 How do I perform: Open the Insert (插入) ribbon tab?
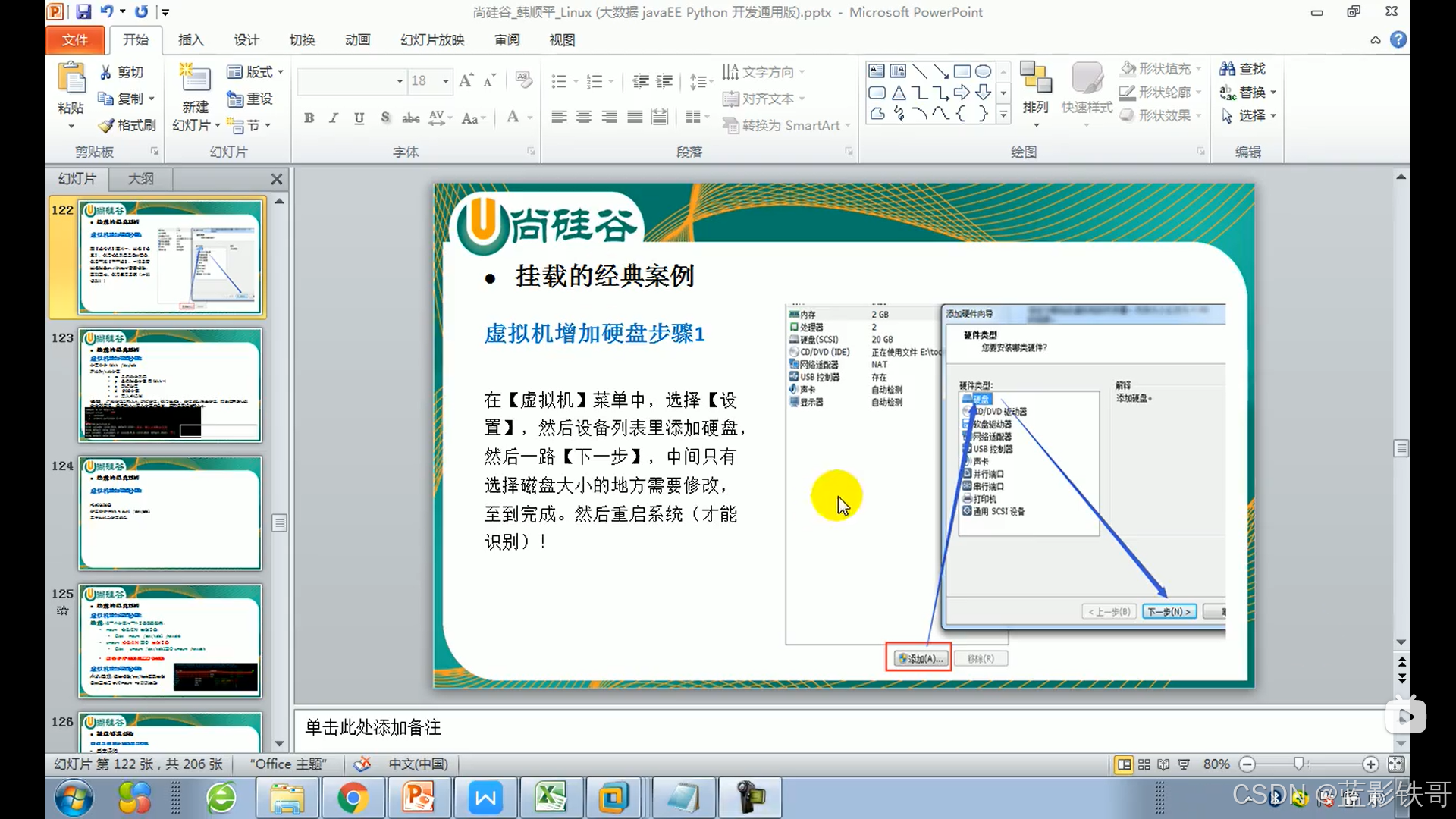tap(190, 39)
